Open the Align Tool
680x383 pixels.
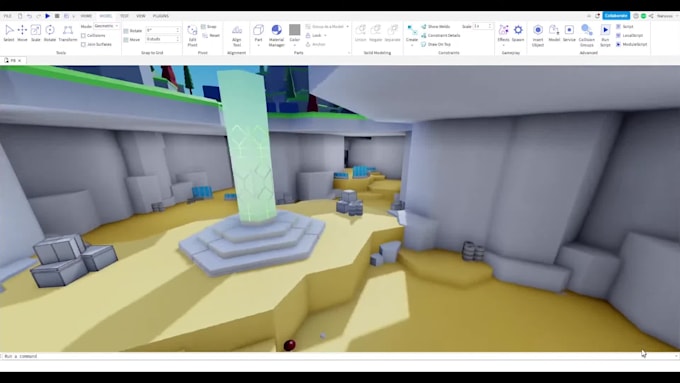pos(237,35)
